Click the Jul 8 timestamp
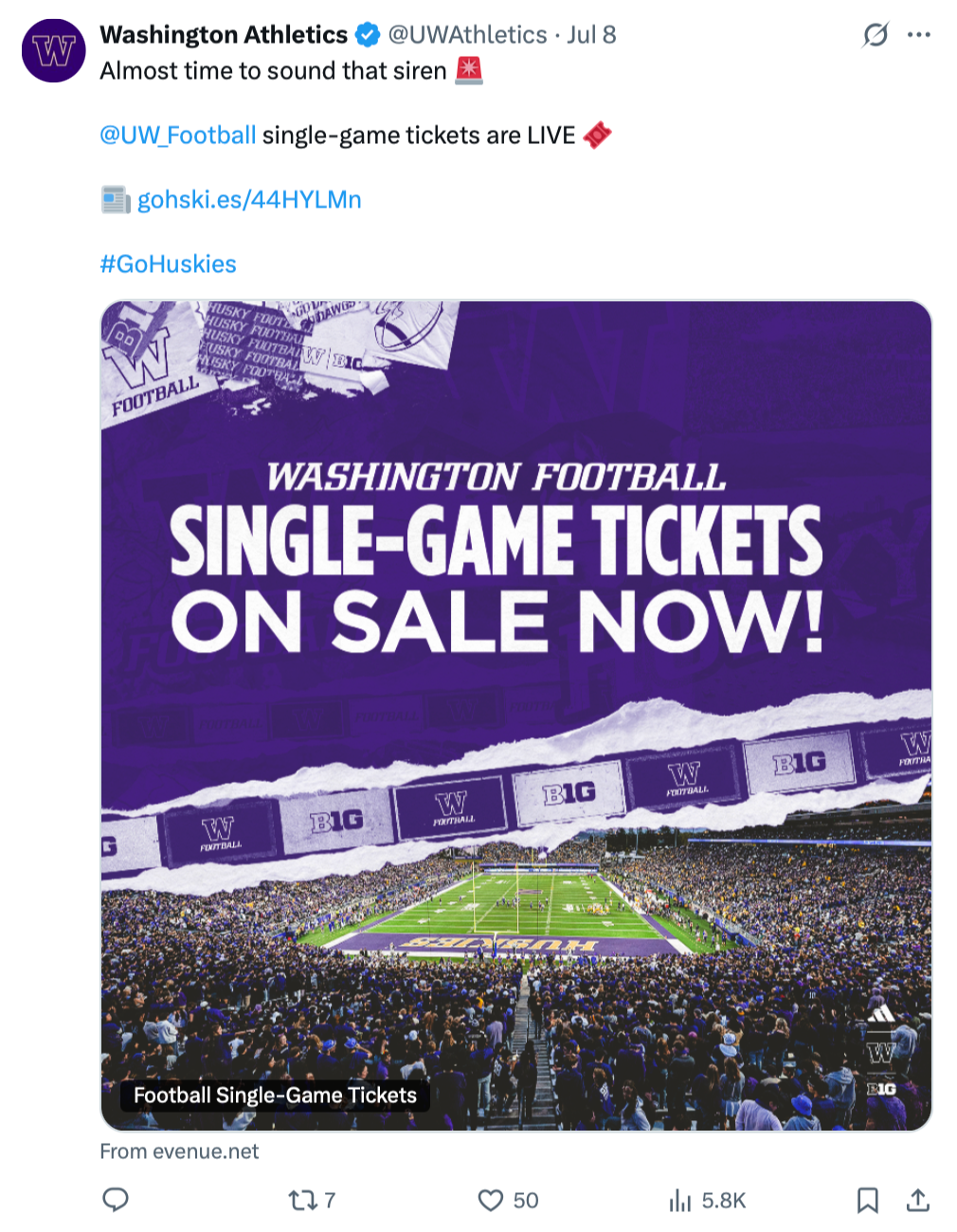Image resolution: width=957 pixels, height=1232 pixels. pos(592,35)
